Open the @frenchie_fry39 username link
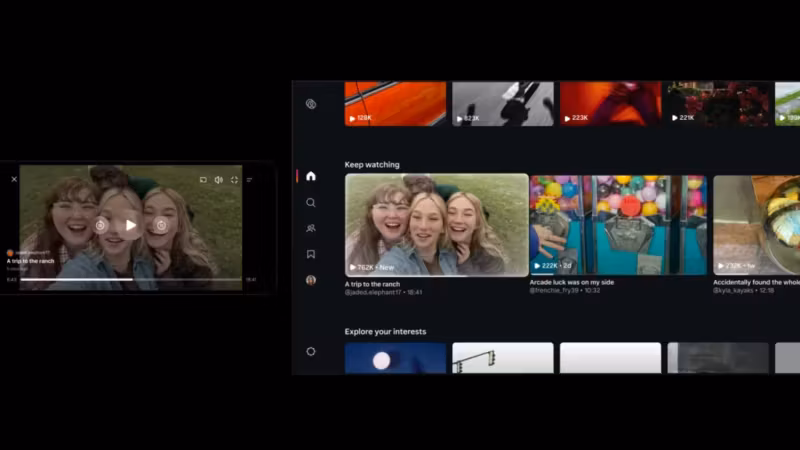This screenshot has width=800, height=450. click(x=554, y=290)
